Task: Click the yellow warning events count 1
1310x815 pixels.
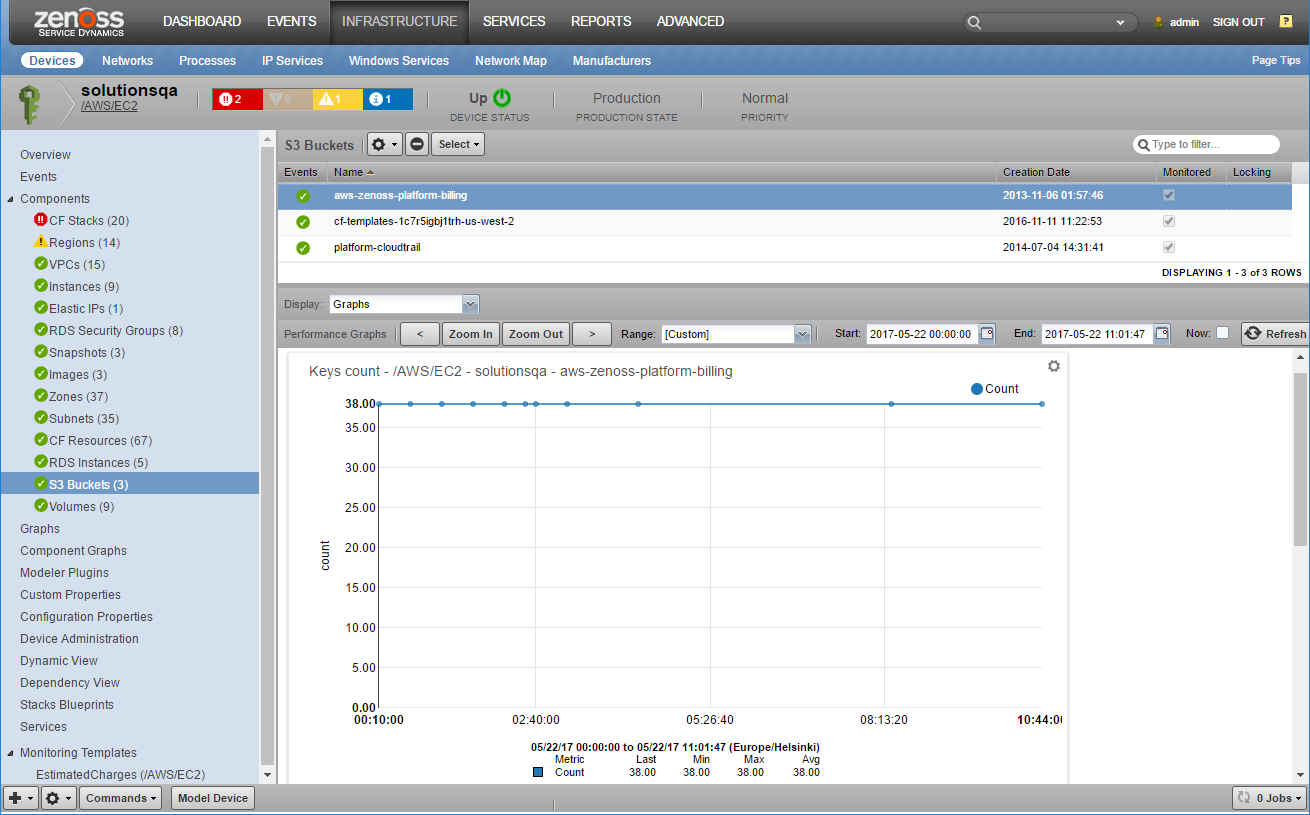Action: tap(337, 99)
